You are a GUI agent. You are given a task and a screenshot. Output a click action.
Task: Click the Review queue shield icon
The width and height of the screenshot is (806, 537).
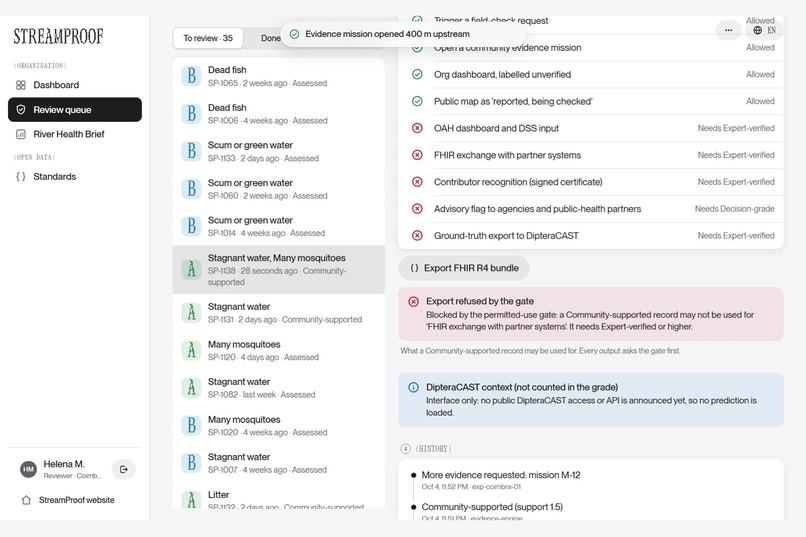(21, 109)
